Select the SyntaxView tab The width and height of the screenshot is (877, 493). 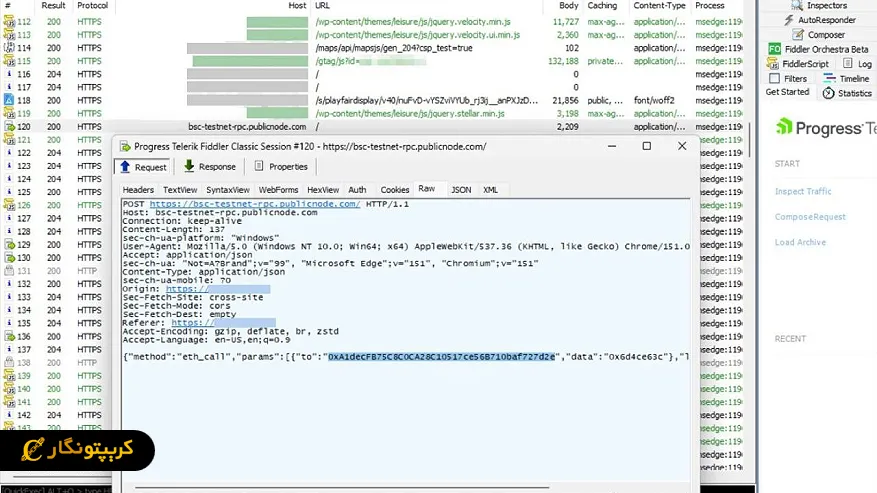click(x=228, y=190)
